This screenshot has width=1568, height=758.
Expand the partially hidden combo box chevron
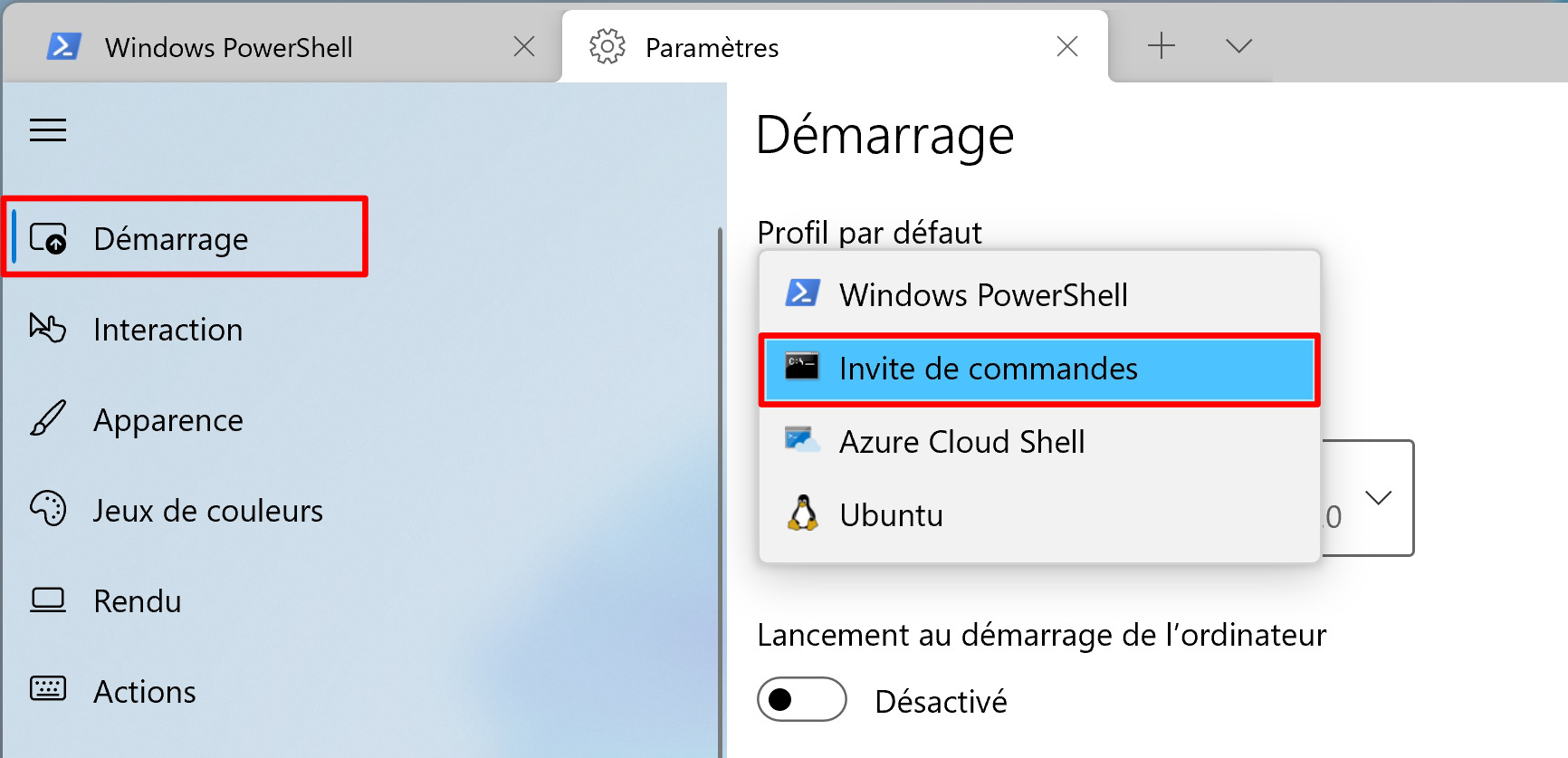click(x=1378, y=497)
